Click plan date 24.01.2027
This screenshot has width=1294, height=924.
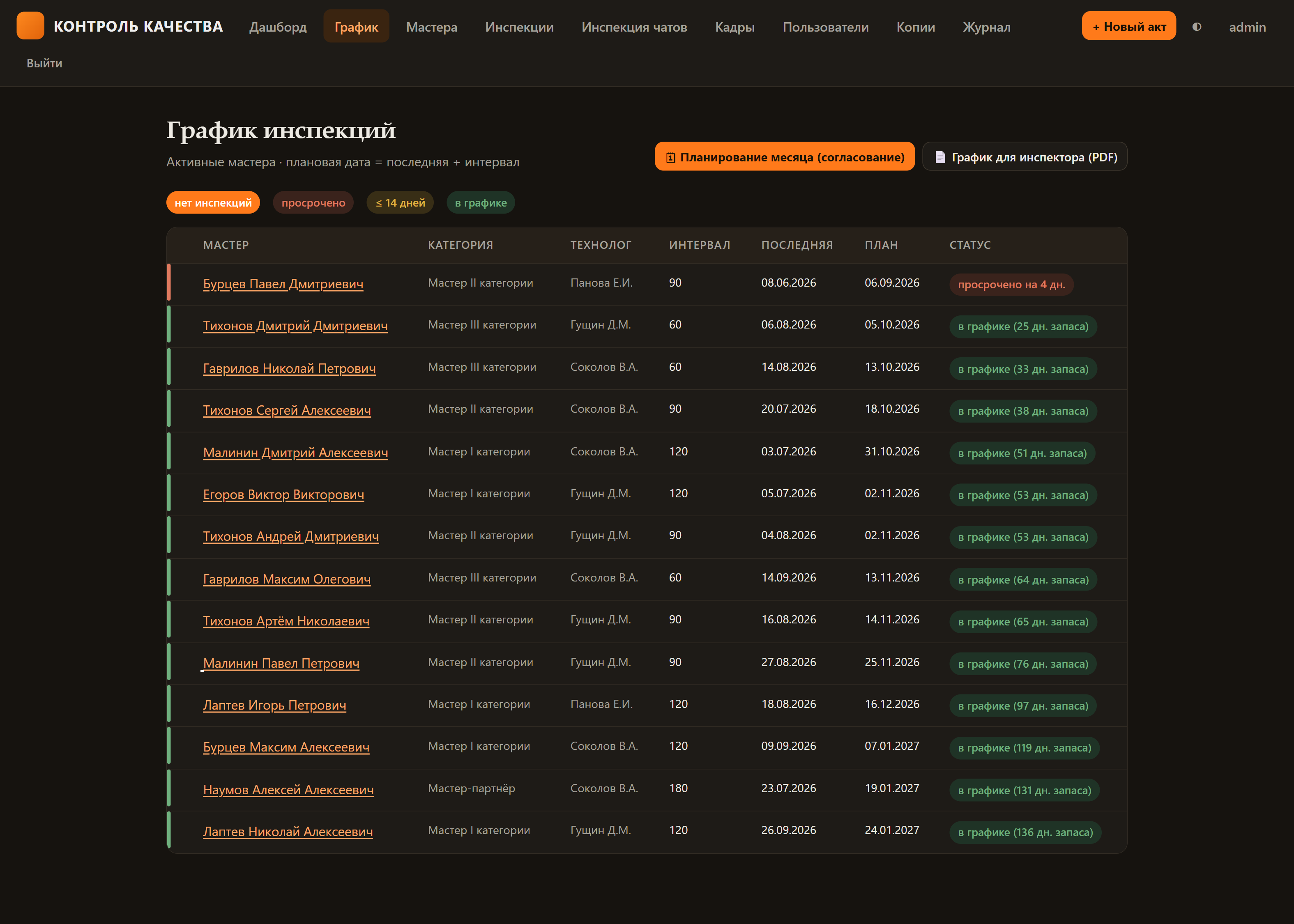[x=892, y=830]
